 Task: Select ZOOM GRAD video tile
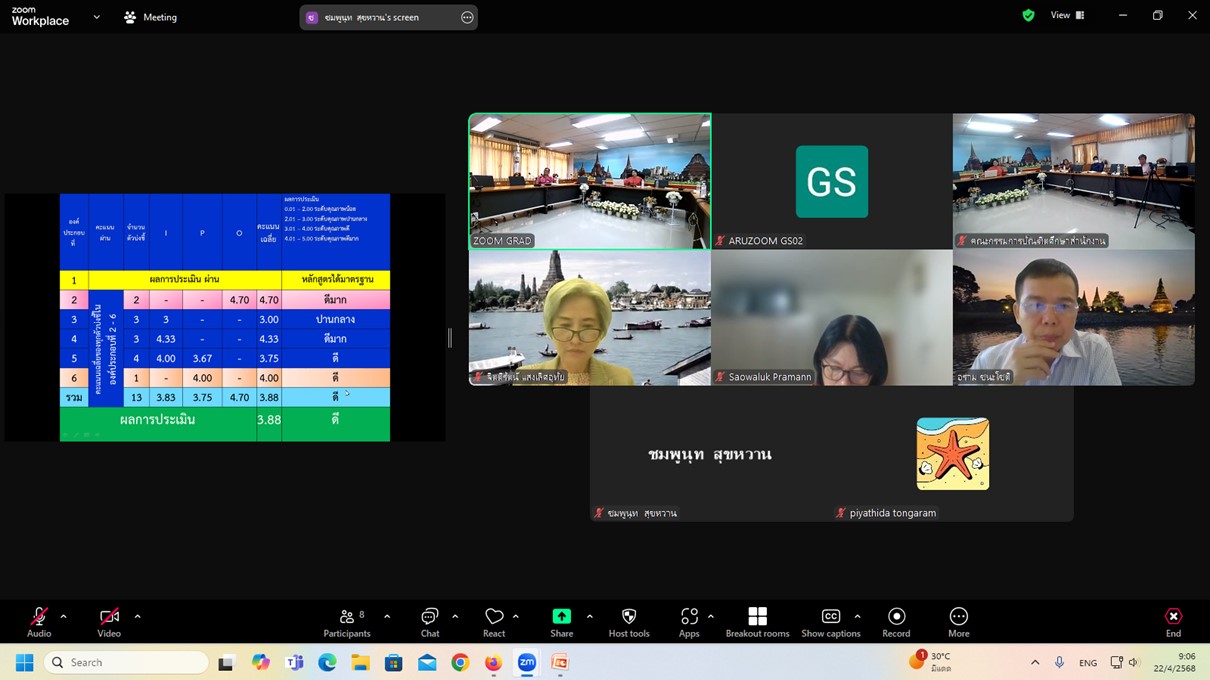tap(590, 181)
